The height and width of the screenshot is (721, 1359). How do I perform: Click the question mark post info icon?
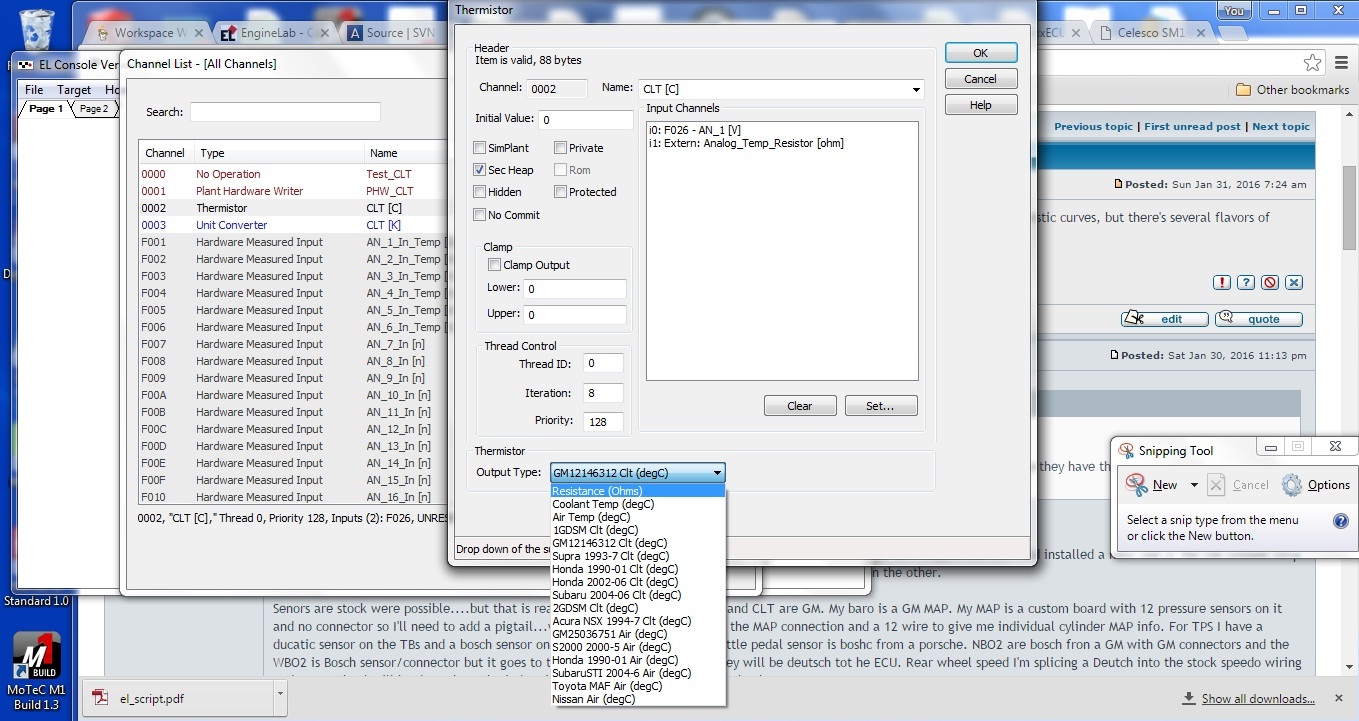coord(1246,283)
